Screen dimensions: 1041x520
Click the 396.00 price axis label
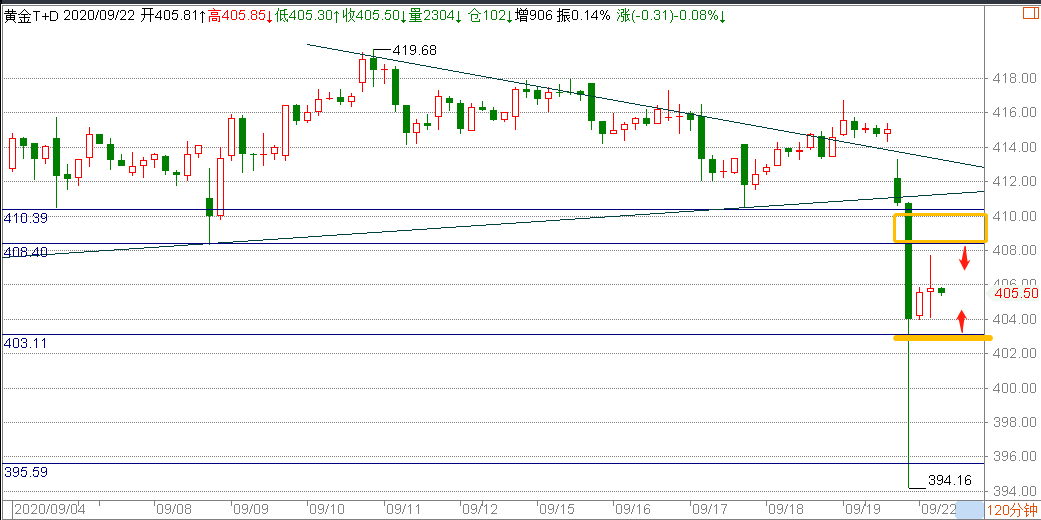pos(1016,457)
